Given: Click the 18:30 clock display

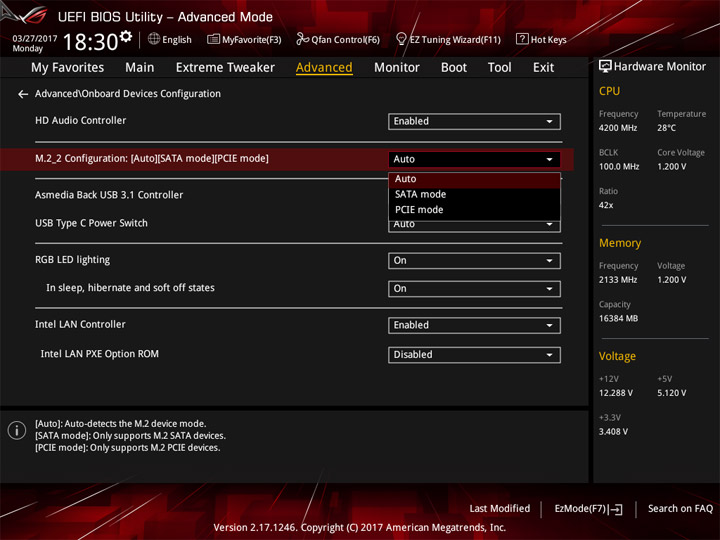Looking at the screenshot, I should [x=90, y=42].
